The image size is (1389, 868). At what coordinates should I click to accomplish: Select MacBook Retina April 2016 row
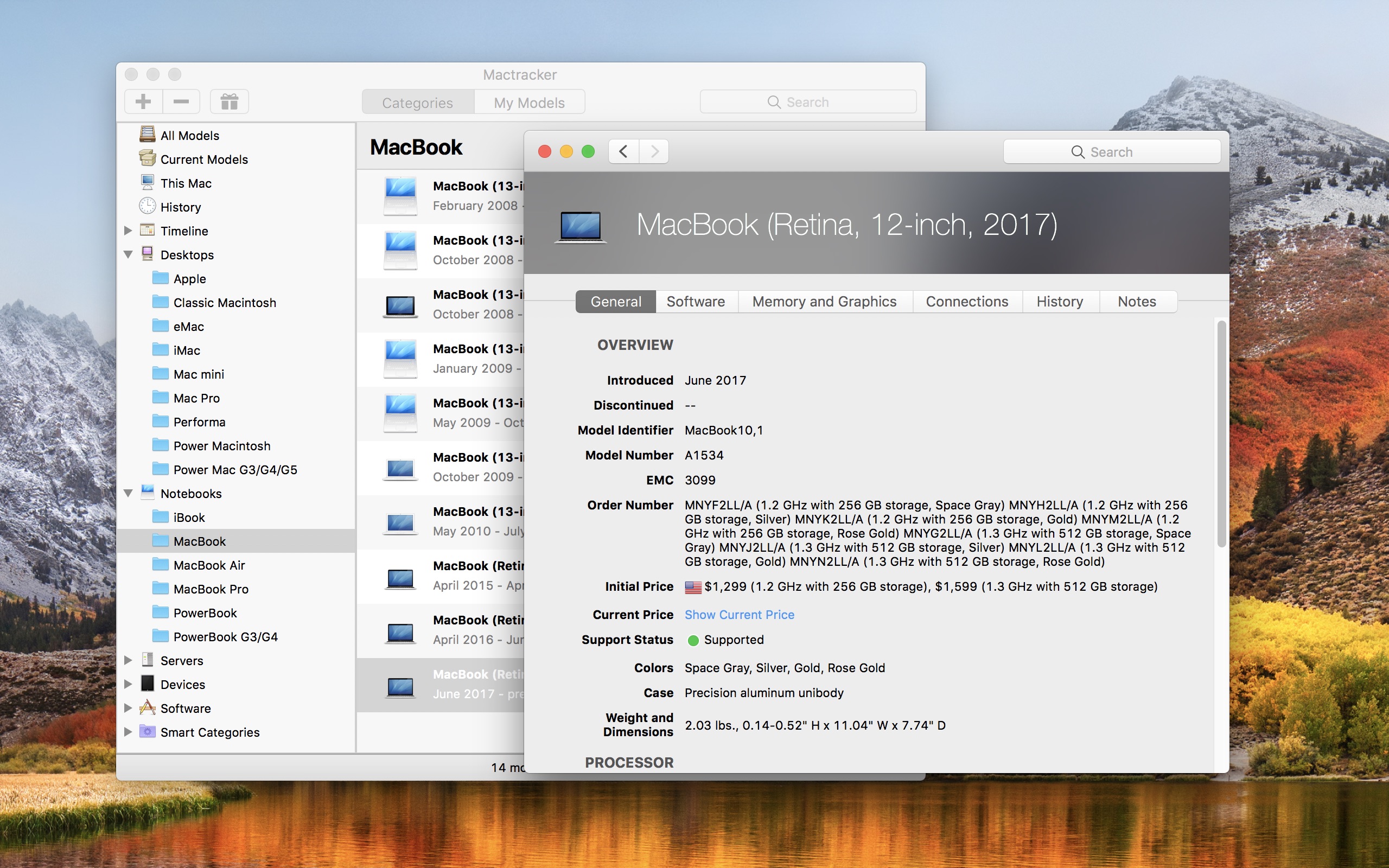pos(441,630)
